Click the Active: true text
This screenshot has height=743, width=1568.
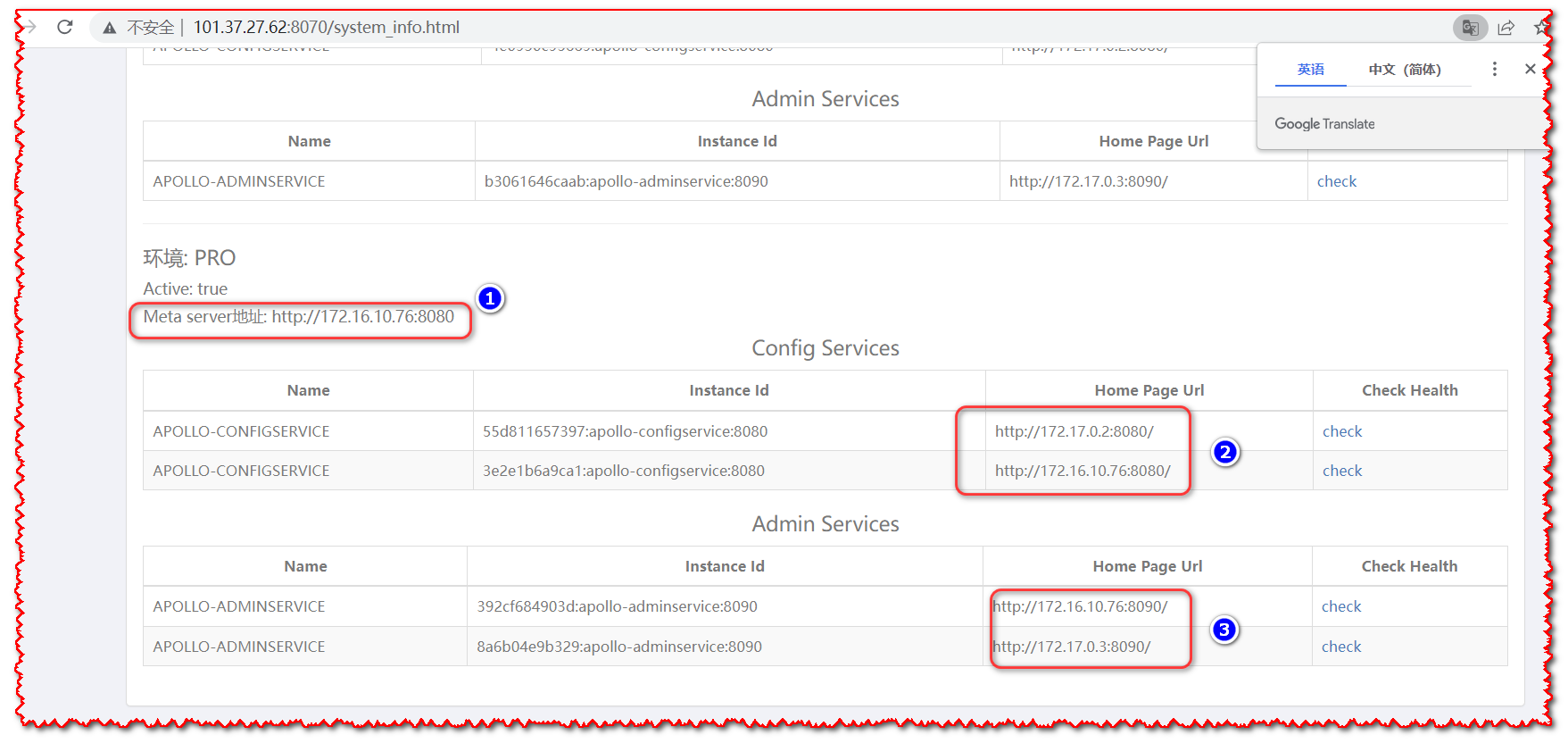(186, 288)
